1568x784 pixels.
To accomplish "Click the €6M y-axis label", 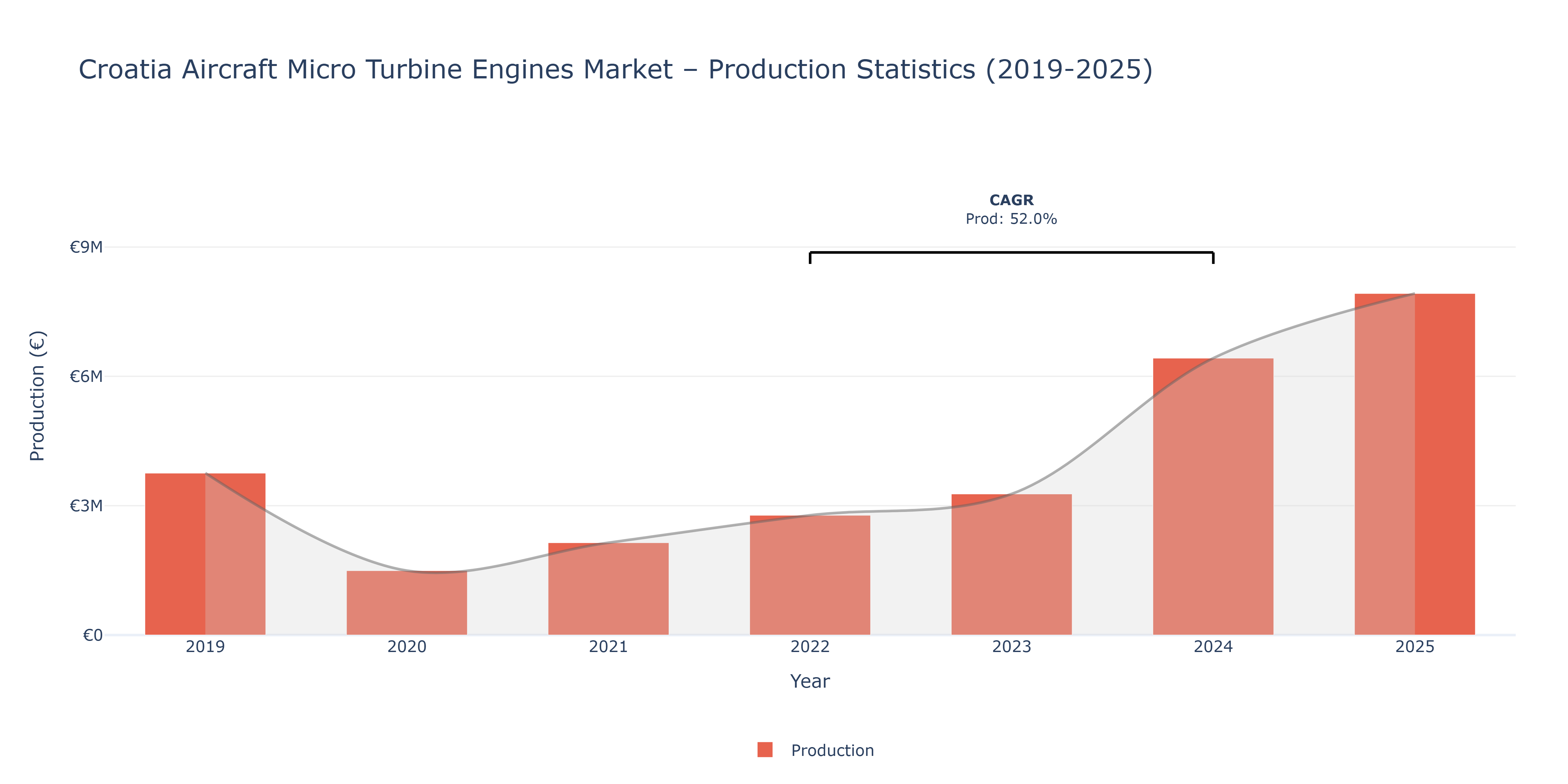I will click(86, 377).
